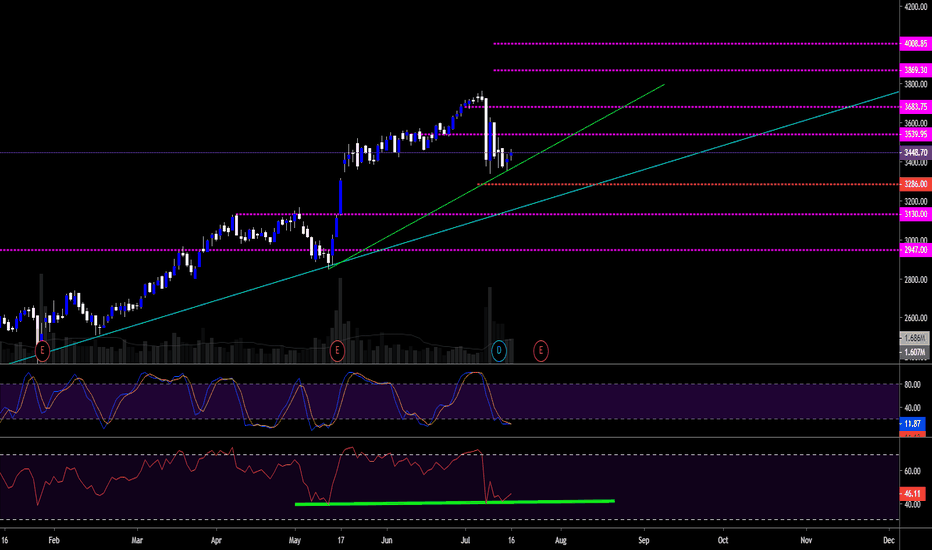Select the long teal trendline
The height and width of the screenshot is (550, 932).
click(x=455, y=227)
